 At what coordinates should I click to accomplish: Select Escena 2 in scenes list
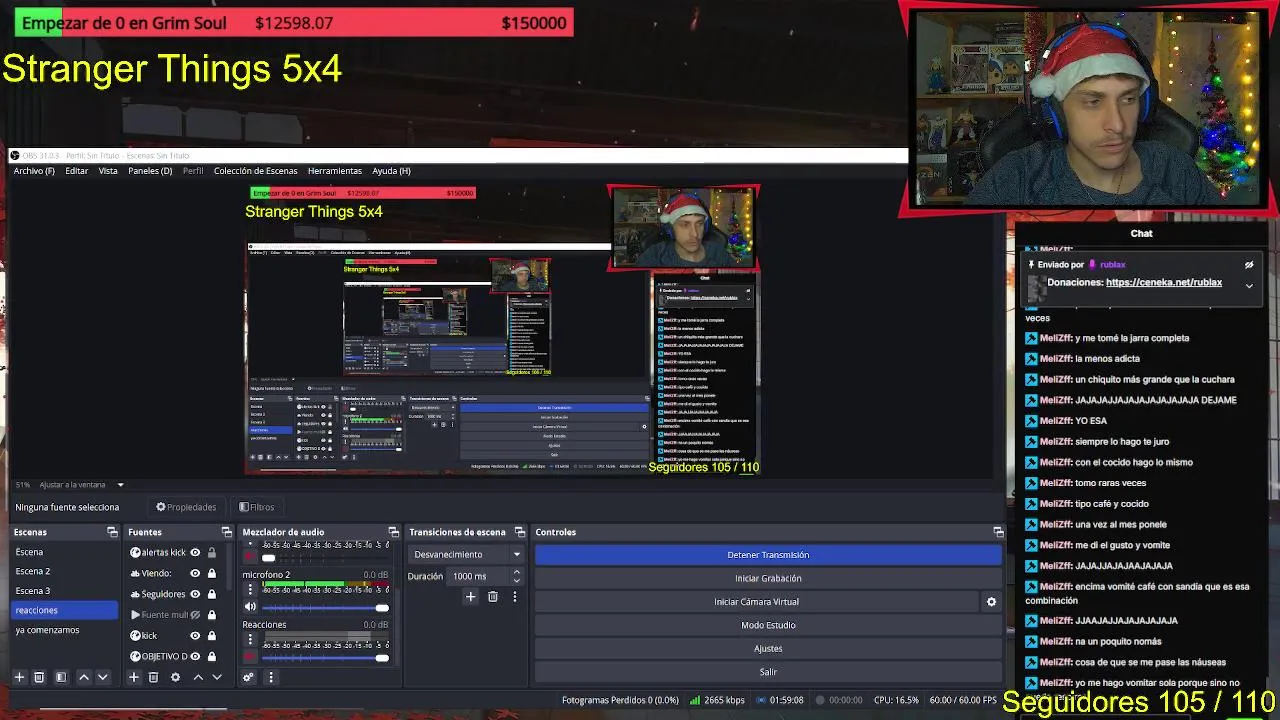point(65,571)
